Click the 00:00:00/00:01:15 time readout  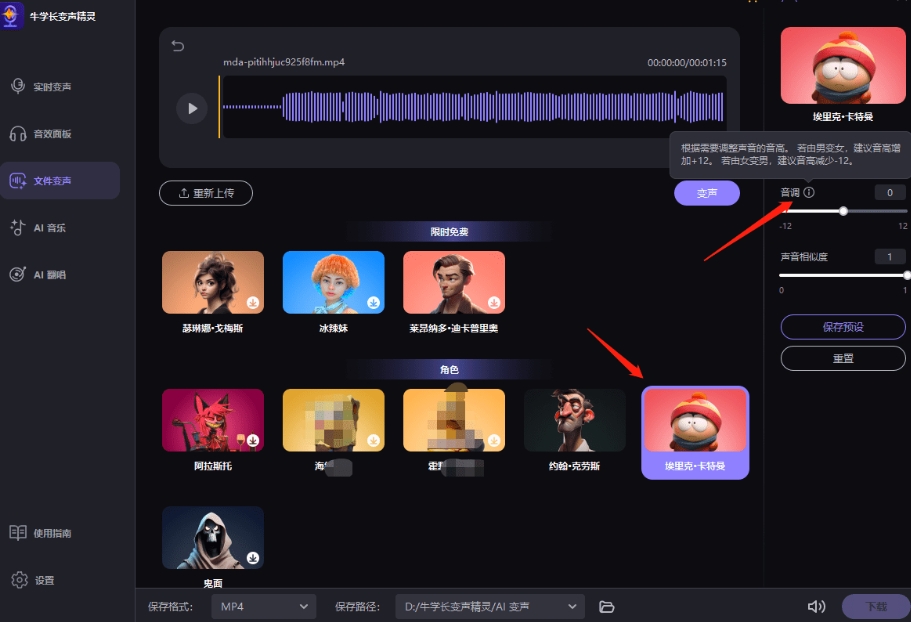tap(687, 62)
